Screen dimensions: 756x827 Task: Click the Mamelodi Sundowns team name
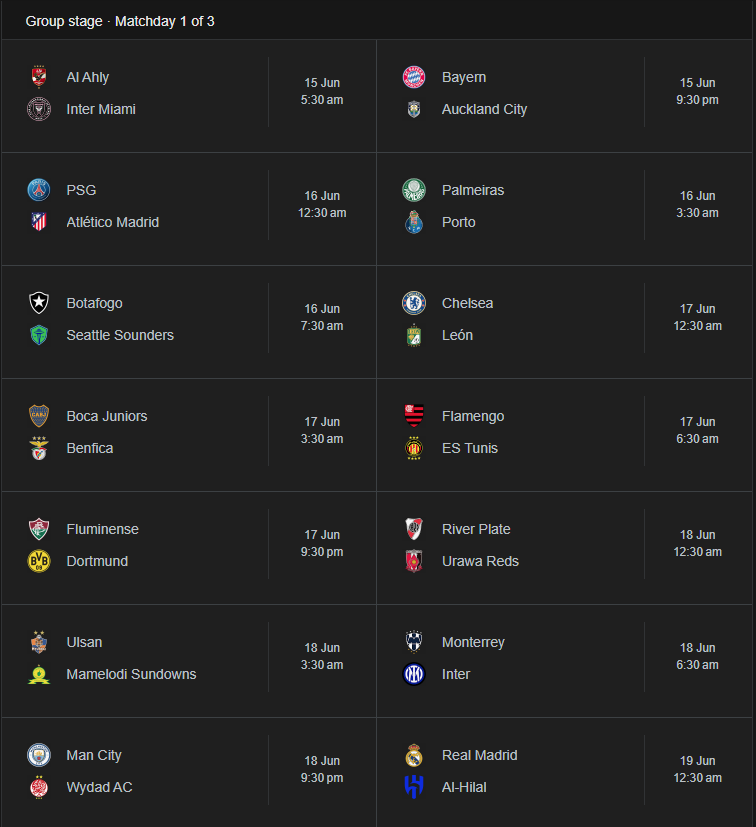coord(131,674)
